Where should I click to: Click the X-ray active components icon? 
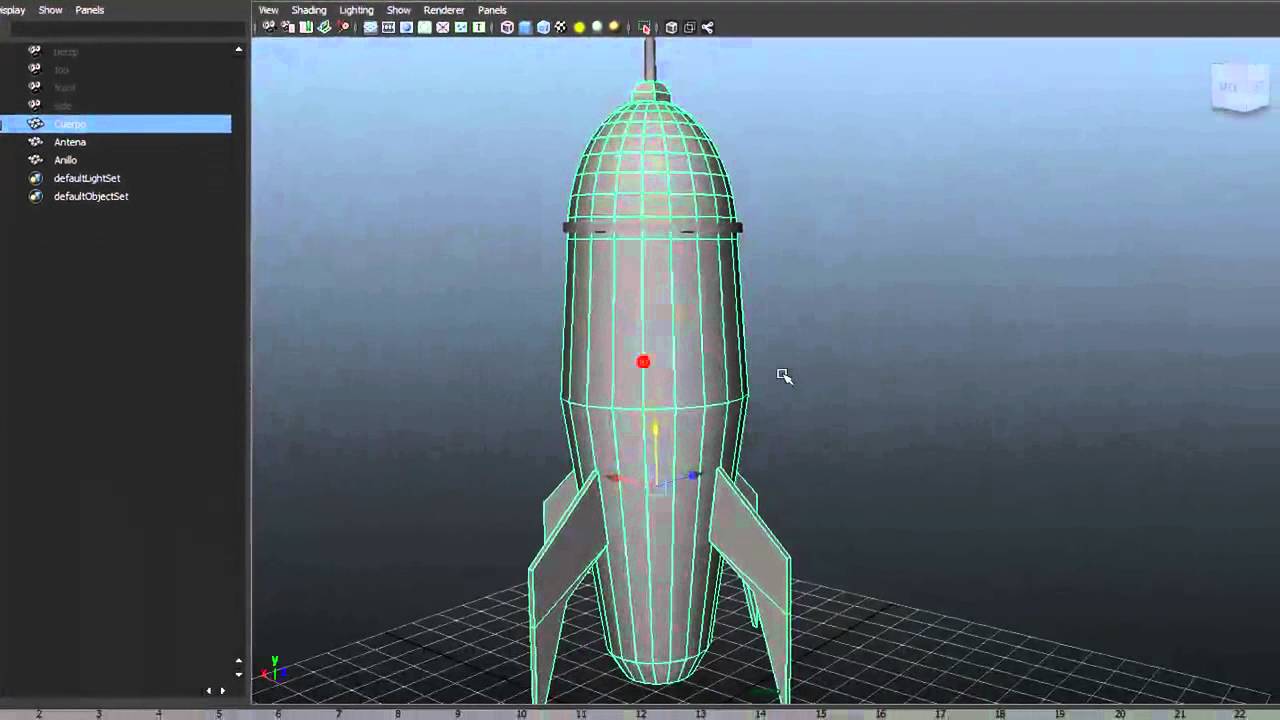(x=689, y=27)
